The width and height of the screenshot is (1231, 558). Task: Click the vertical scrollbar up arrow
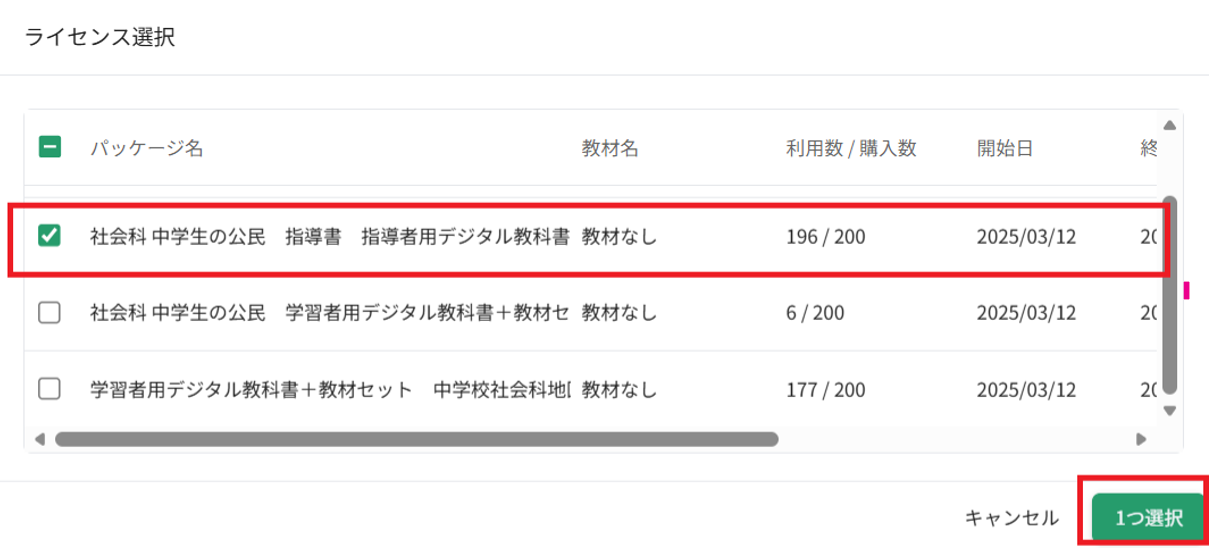(1169, 125)
